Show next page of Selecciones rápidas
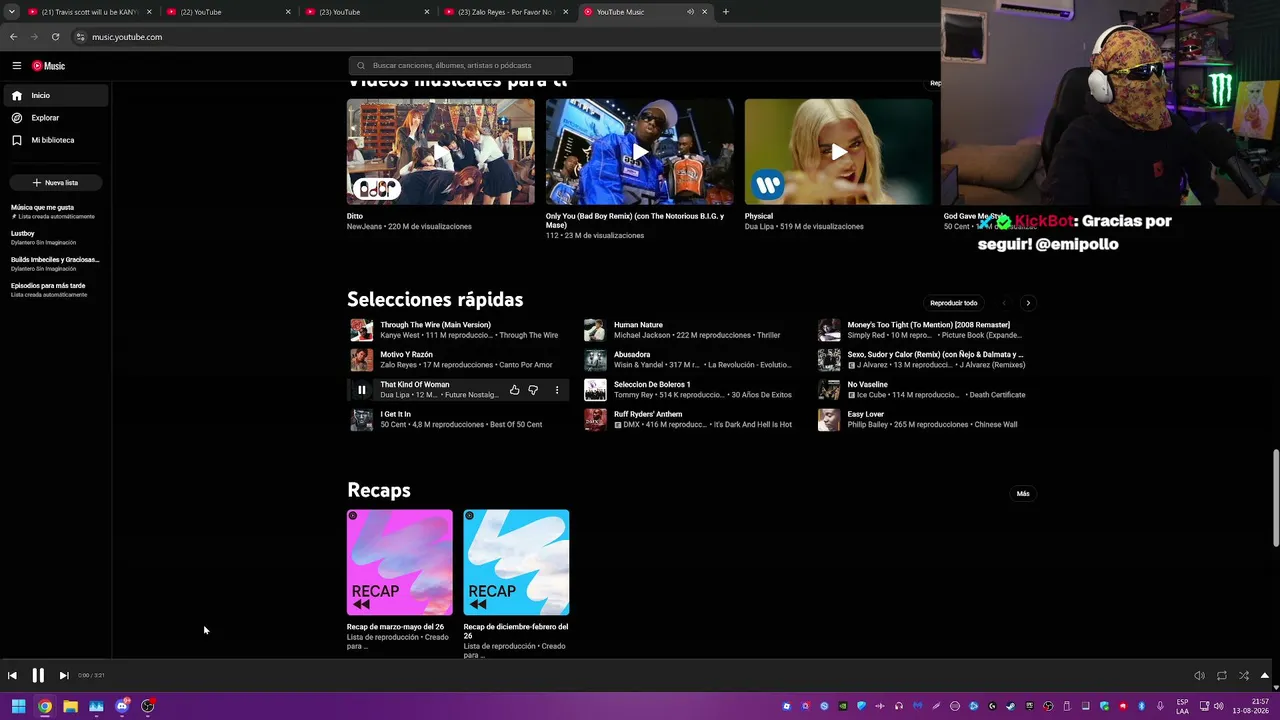 tap(1028, 303)
